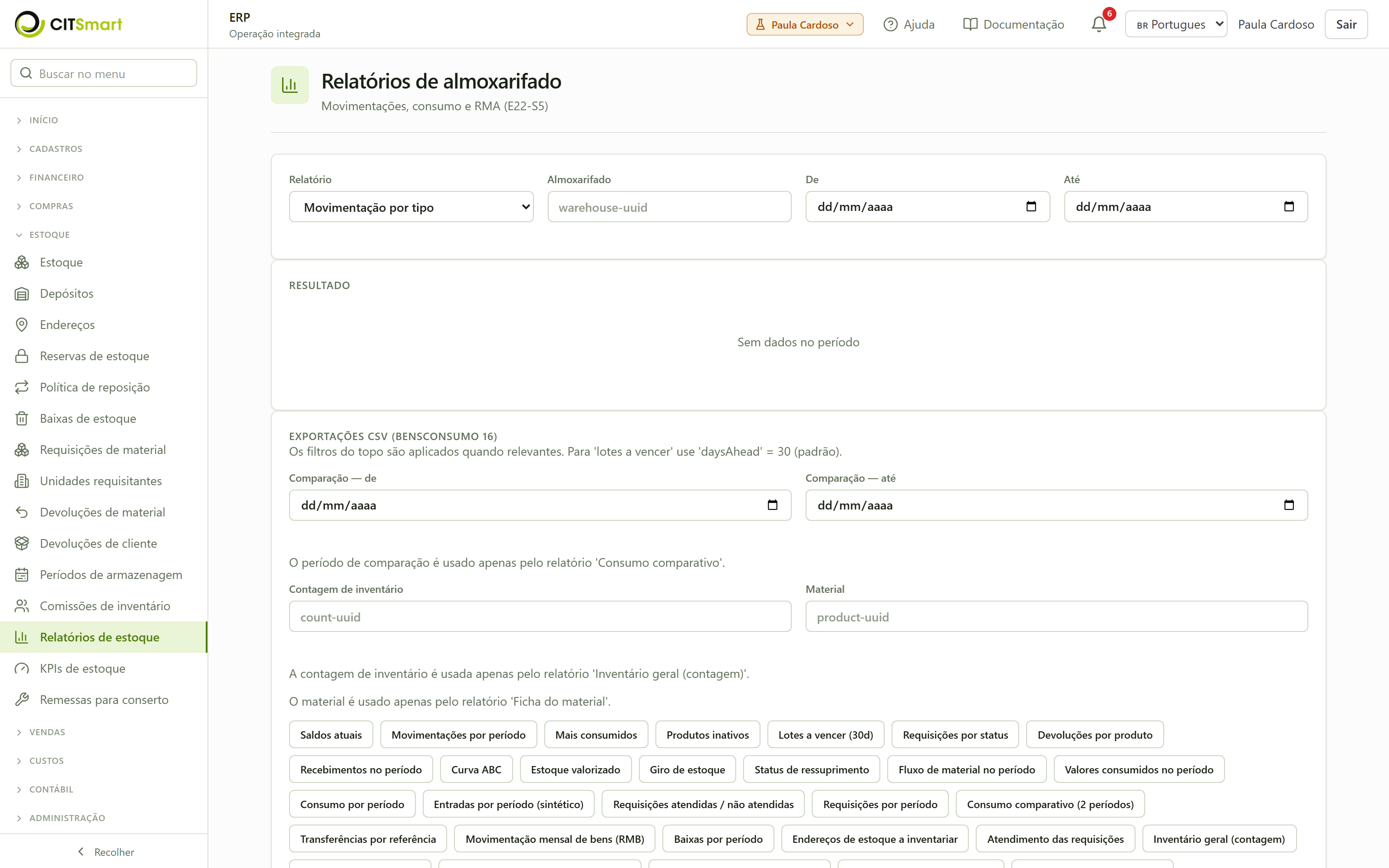
Task: Open Política de reposição
Action: tap(104, 388)
